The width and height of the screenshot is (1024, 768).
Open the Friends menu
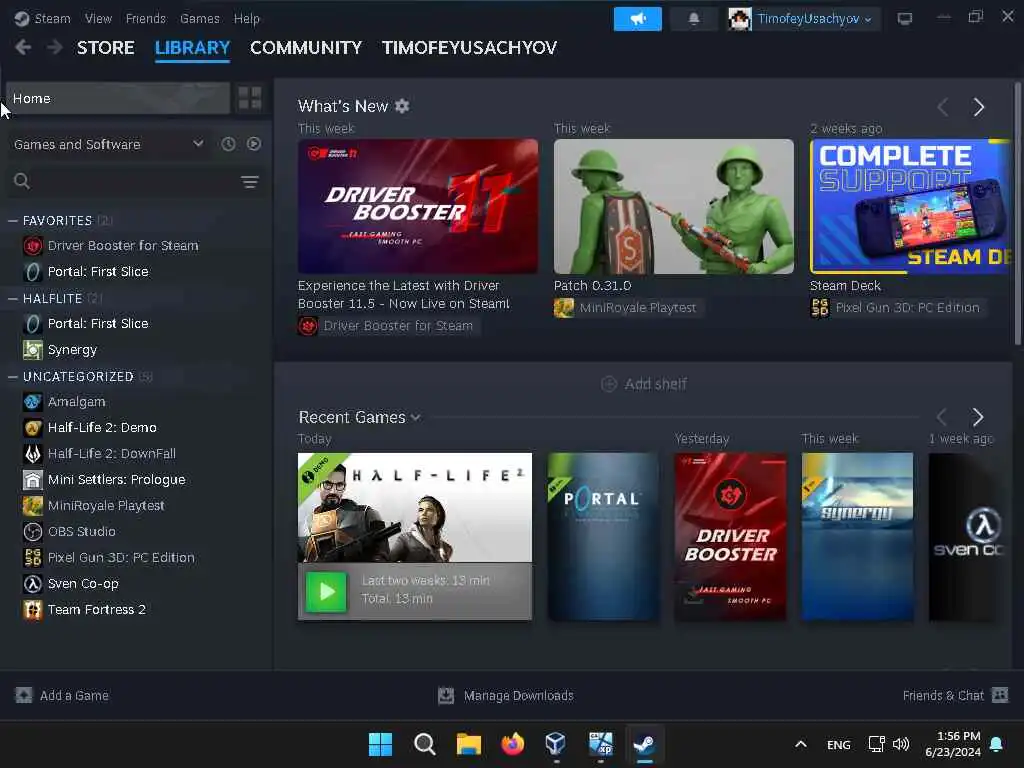(x=146, y=18)
